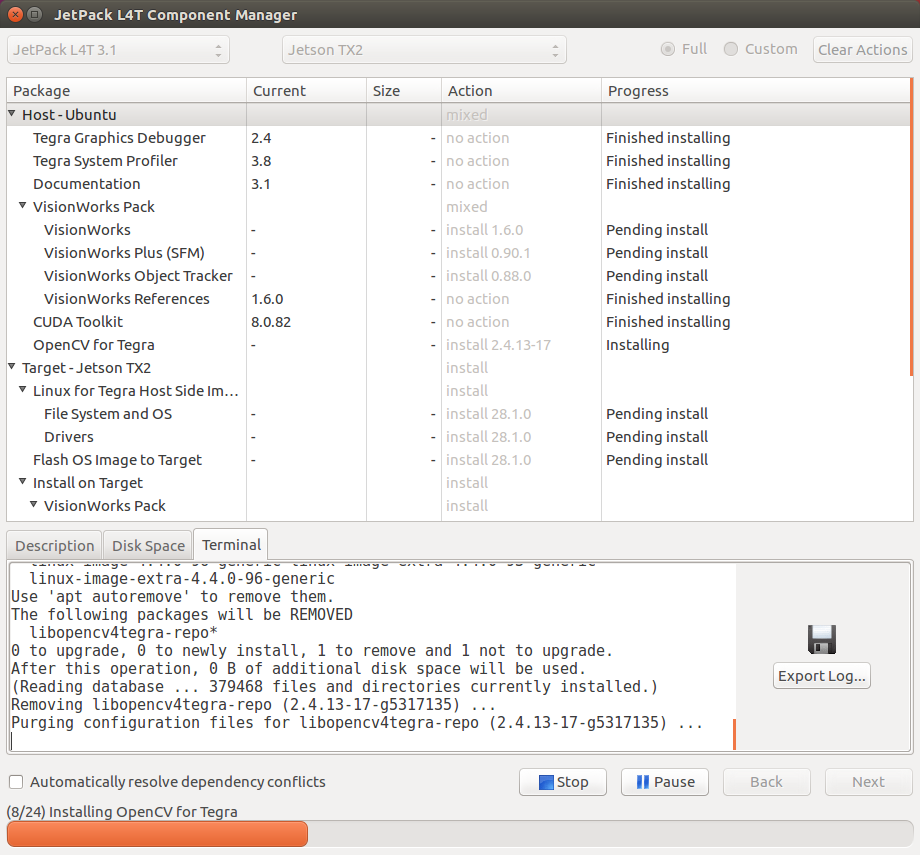Click the Export Log... button
Viewport: 920px width, 855px height.
[x=821, y=676]
